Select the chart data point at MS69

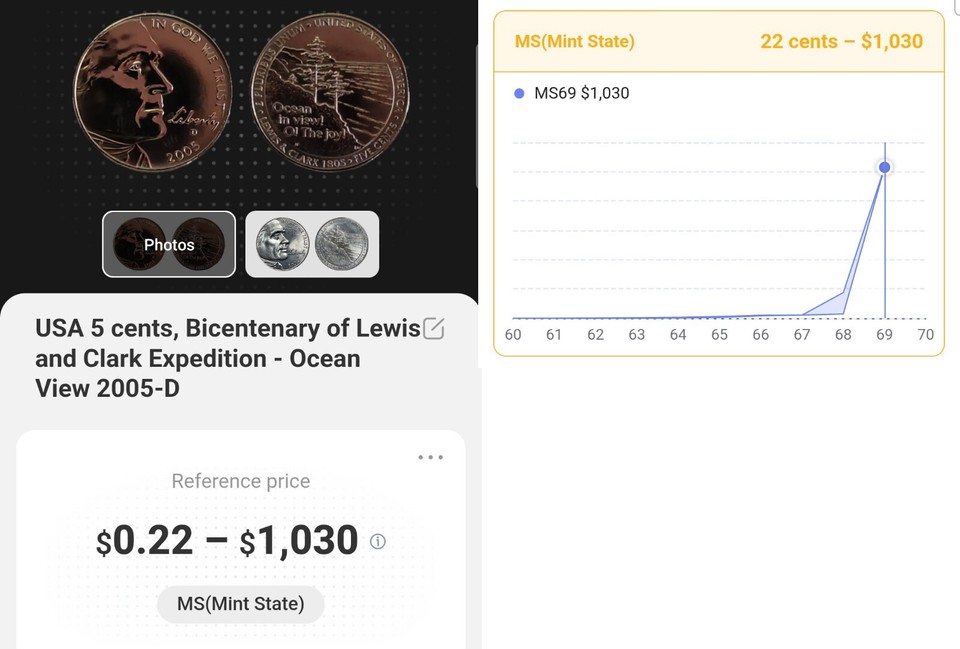[884, 167]
